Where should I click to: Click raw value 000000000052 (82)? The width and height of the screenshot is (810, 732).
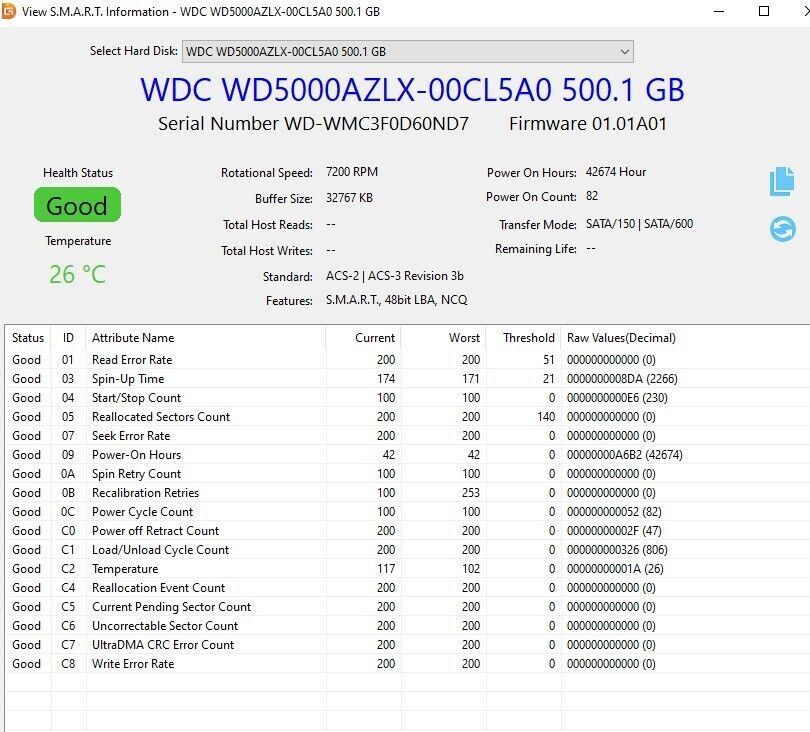[614, 512]
